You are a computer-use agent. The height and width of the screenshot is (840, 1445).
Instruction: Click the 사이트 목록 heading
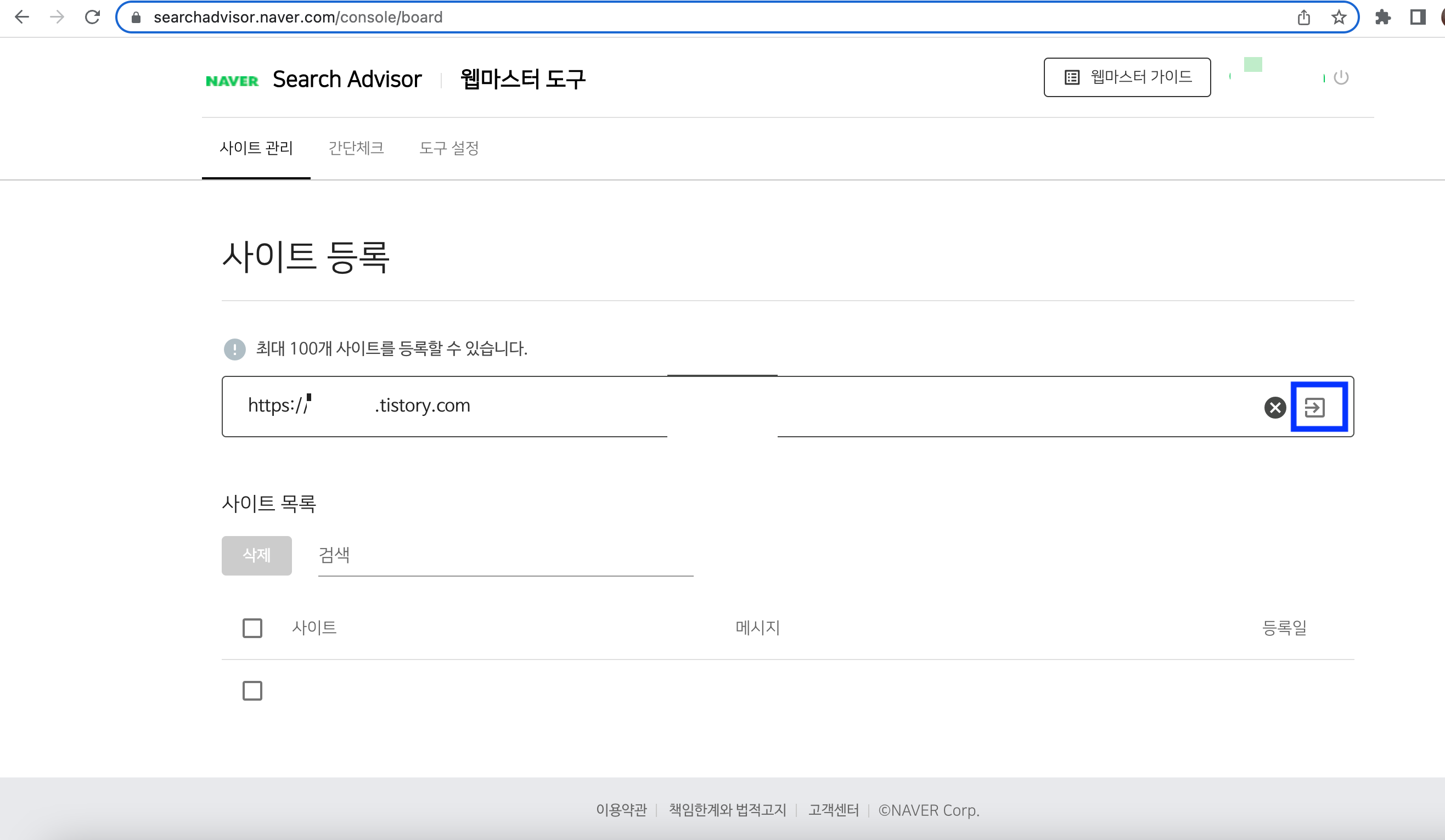coord(269,504)
